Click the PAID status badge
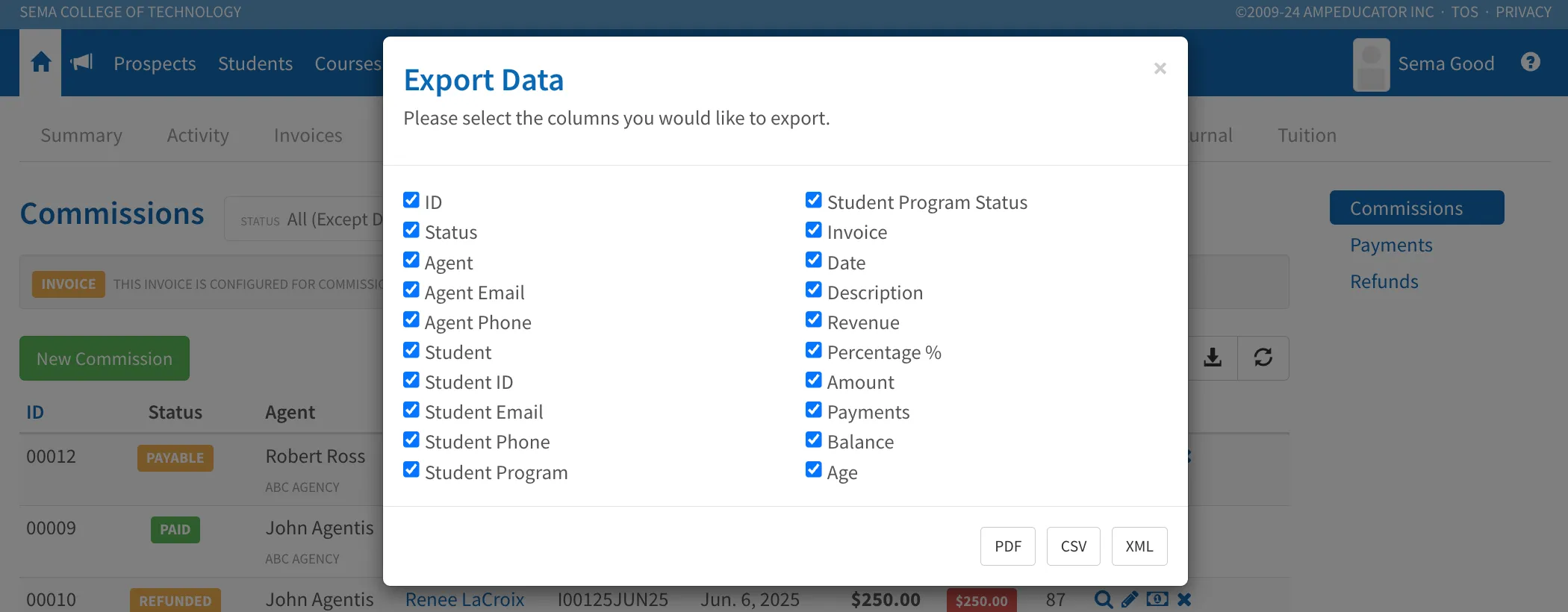The height and width of the screenshot is (612, 1568). click(x=175, y=529)
